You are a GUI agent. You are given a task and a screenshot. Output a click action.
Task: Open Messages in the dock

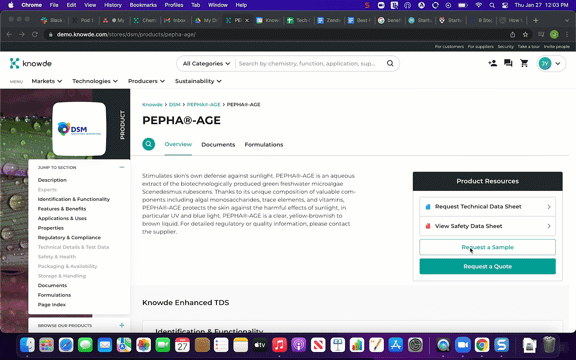point(85,345)
